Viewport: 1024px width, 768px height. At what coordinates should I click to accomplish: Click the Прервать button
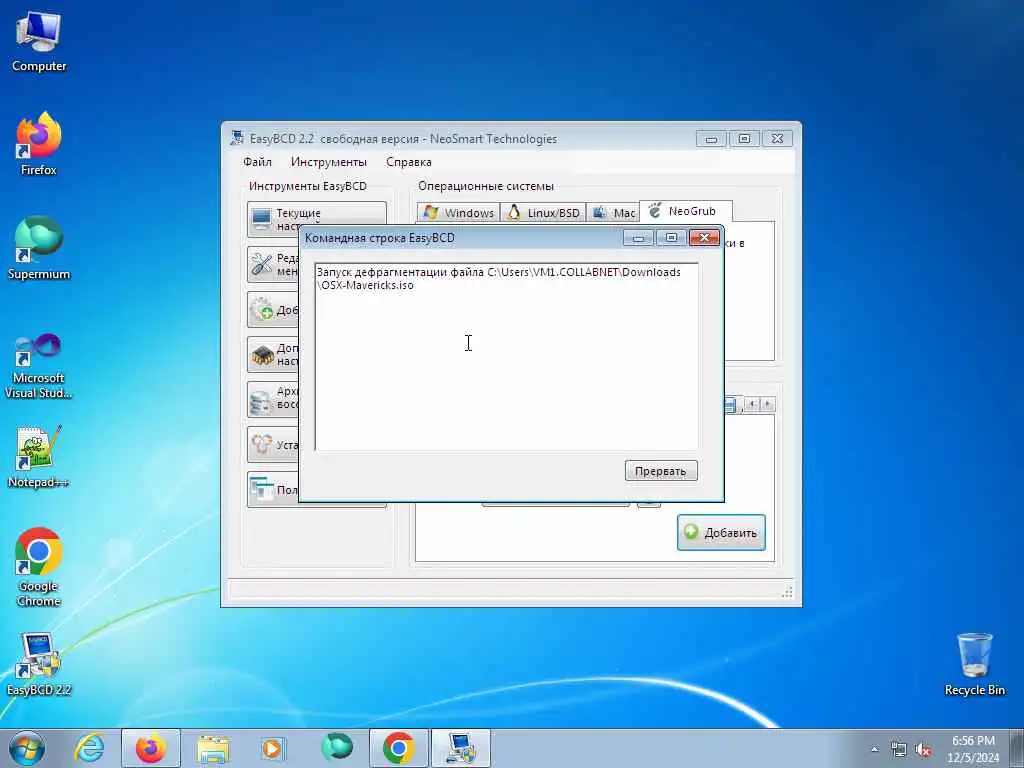(661, 471)
